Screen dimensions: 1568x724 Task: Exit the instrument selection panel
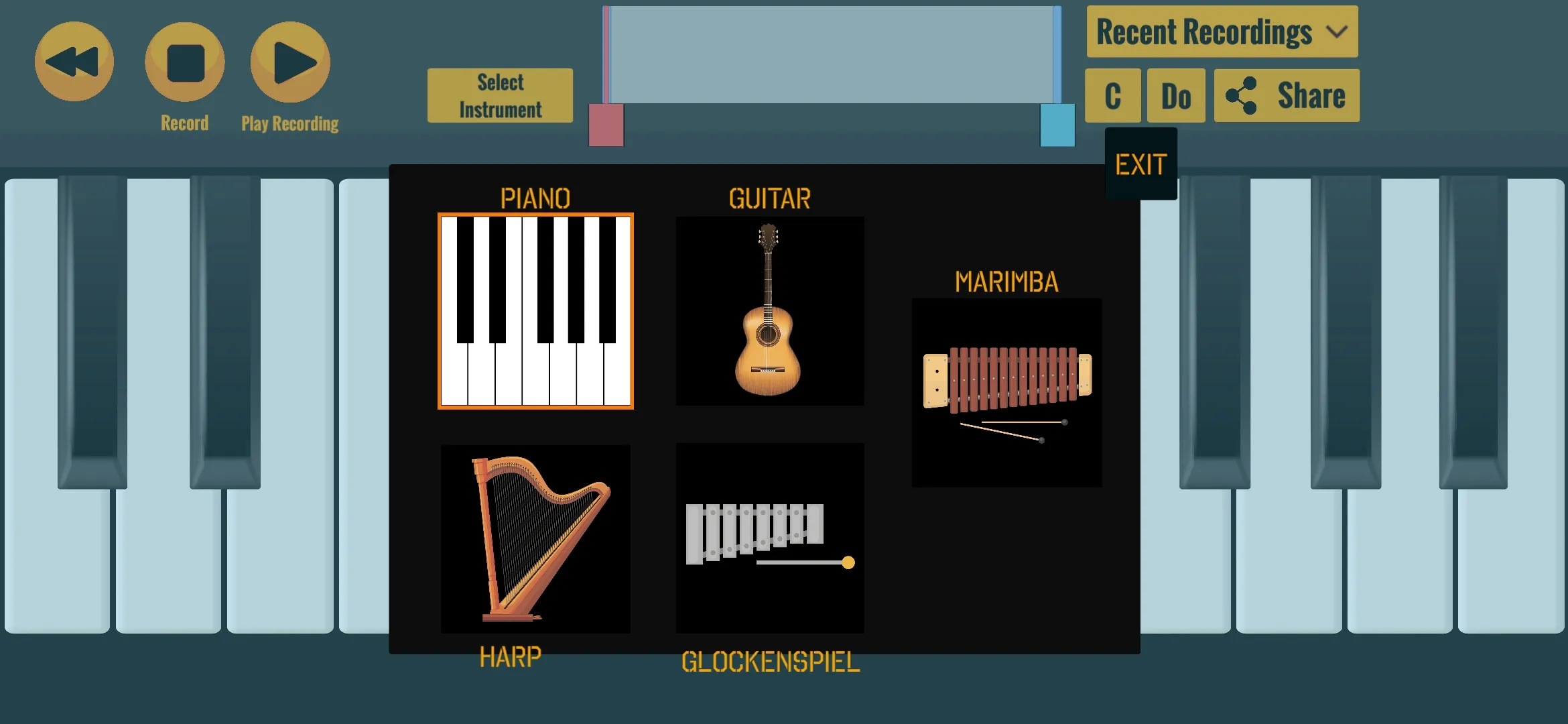[1138, 162]
